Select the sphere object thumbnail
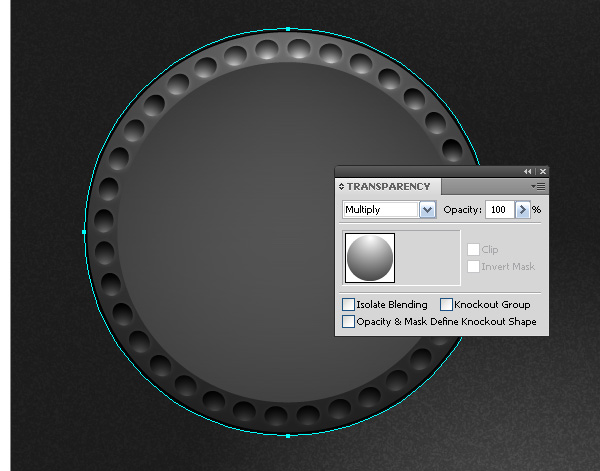The width and height of the screenshot is (600, 471). [x=370, y=258]
